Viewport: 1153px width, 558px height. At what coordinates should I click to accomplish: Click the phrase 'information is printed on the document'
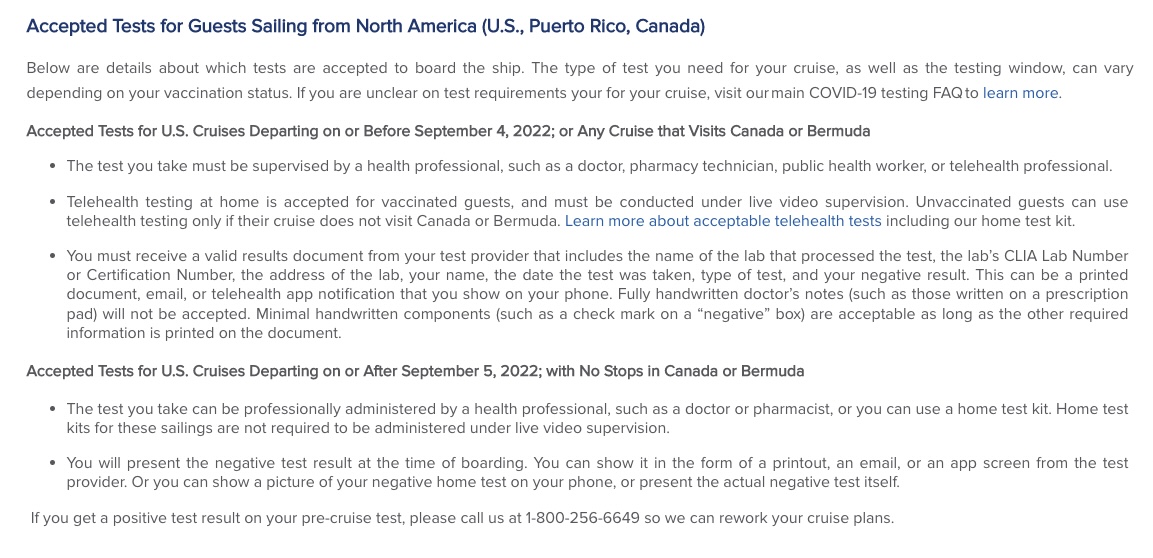[204, 333]
